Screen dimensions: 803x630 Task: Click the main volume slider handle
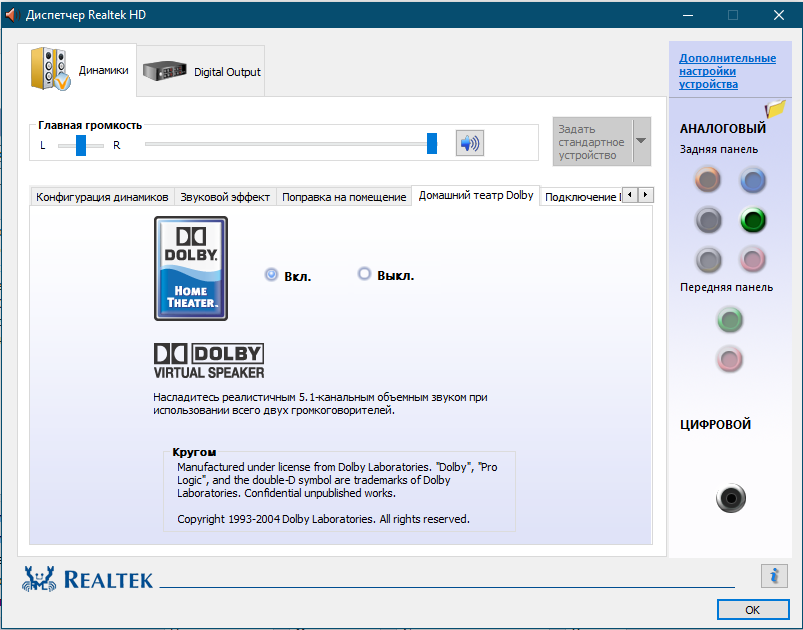tap(432, 143)
